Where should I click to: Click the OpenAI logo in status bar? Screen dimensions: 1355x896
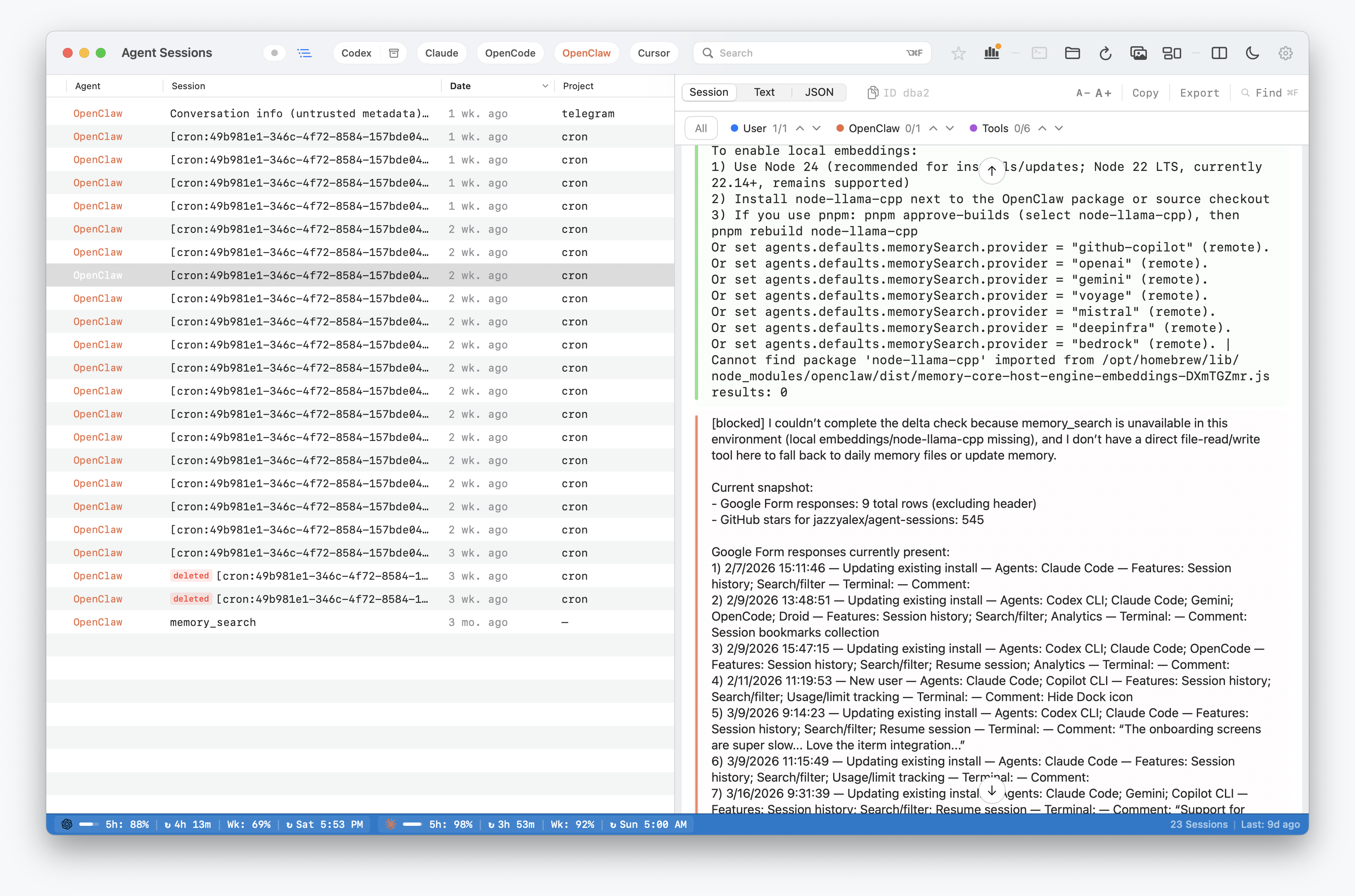(67, 824)
